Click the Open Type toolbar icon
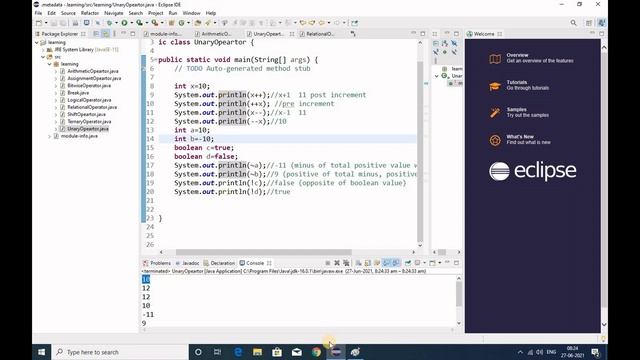Image resolution: width=640 pixels, height=360 pixels. 198,23
